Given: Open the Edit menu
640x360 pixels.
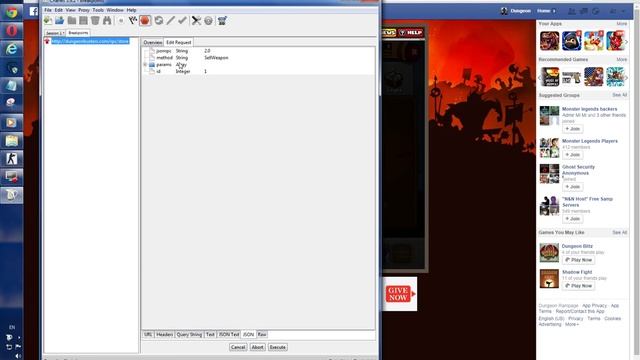Looking at the screenshot, I should [59, 10].
